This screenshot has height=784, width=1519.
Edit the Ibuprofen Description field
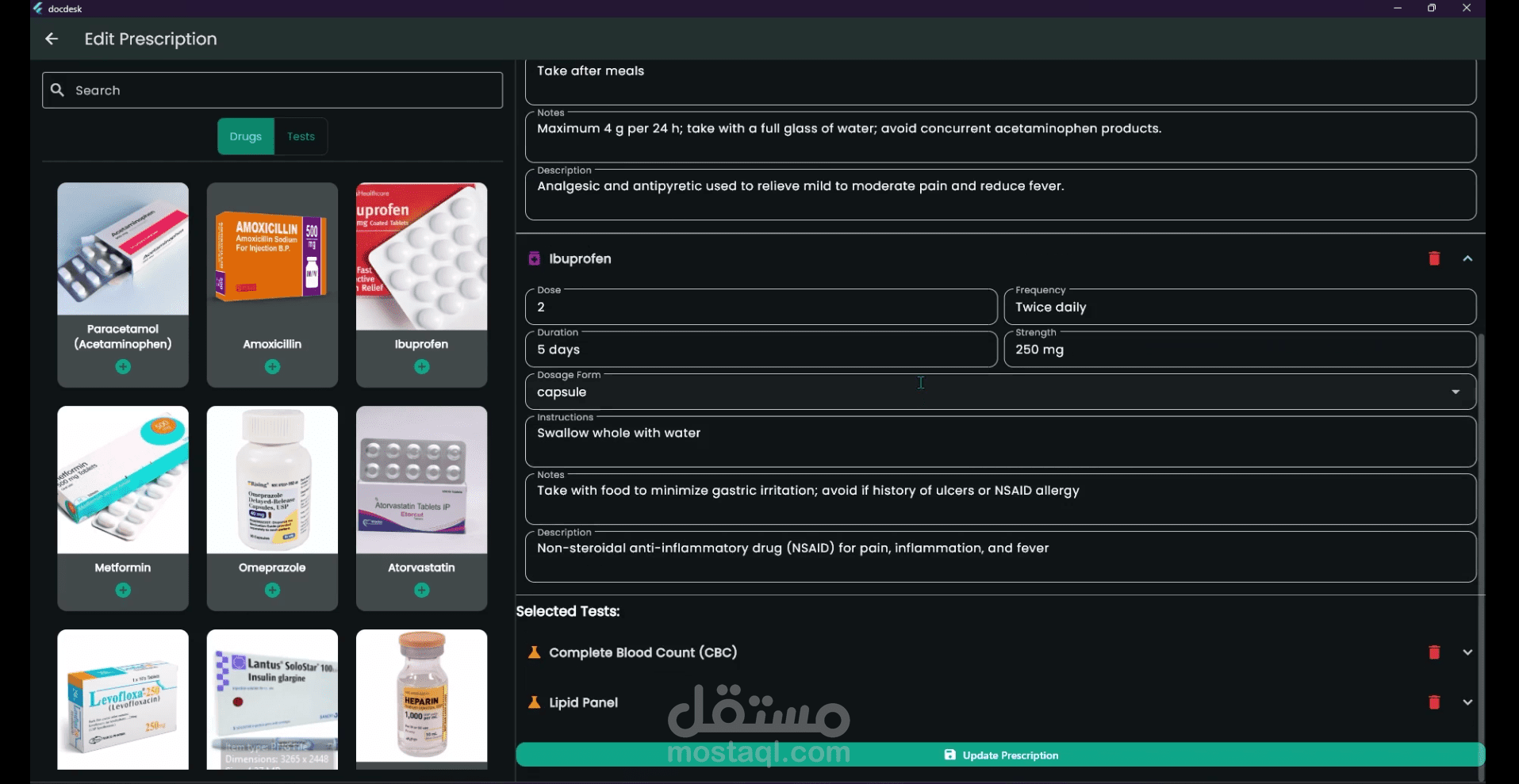tap(1000, 557)
